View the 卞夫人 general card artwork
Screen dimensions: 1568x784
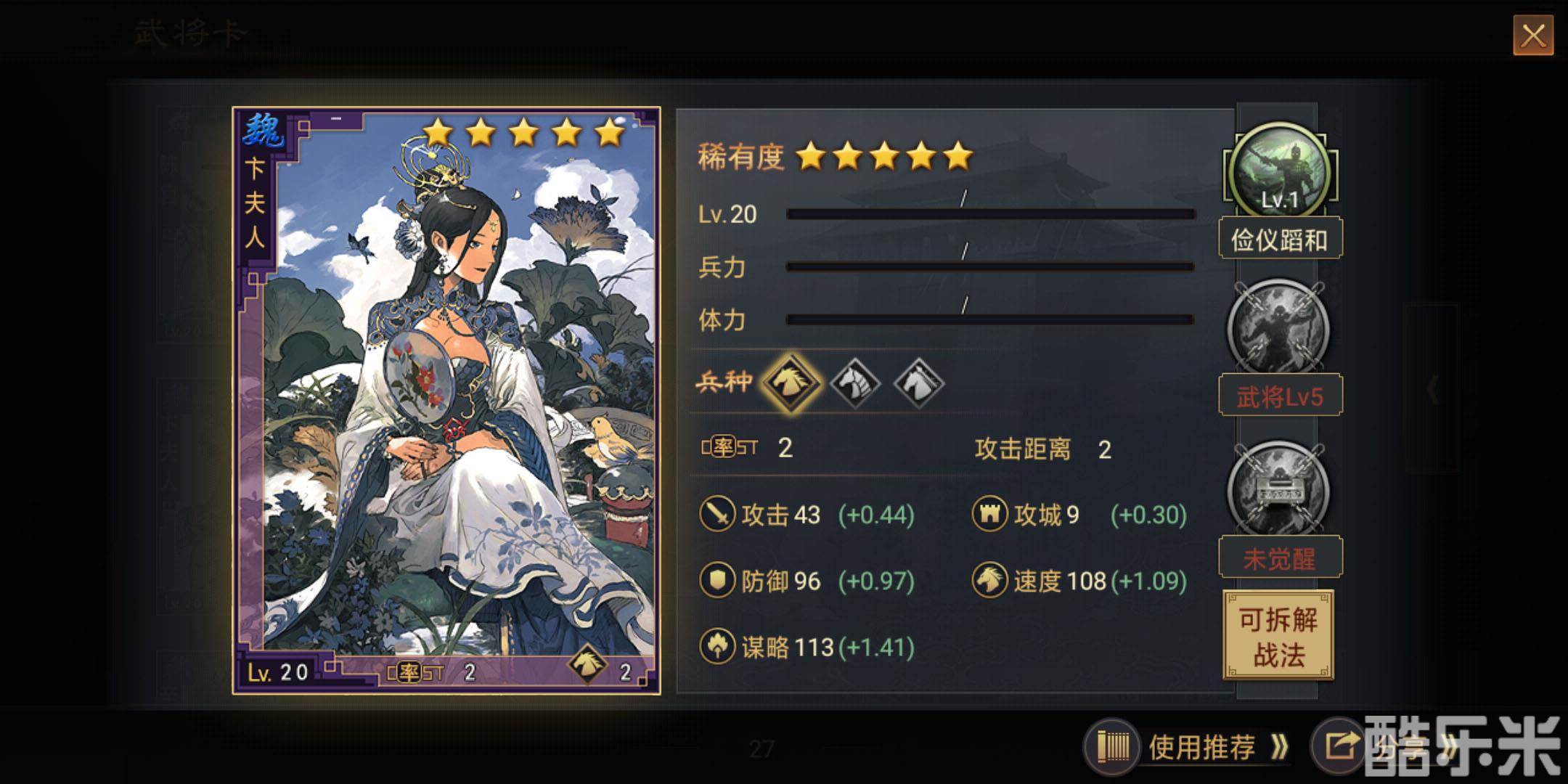coord(446,401)
